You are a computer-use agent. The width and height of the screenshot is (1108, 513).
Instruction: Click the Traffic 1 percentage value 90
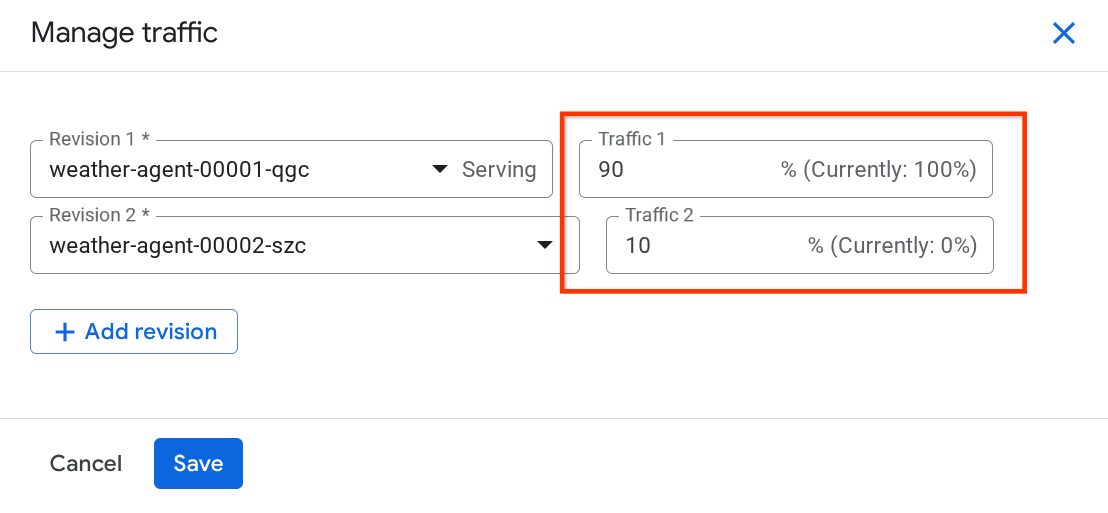coord(611,170)
